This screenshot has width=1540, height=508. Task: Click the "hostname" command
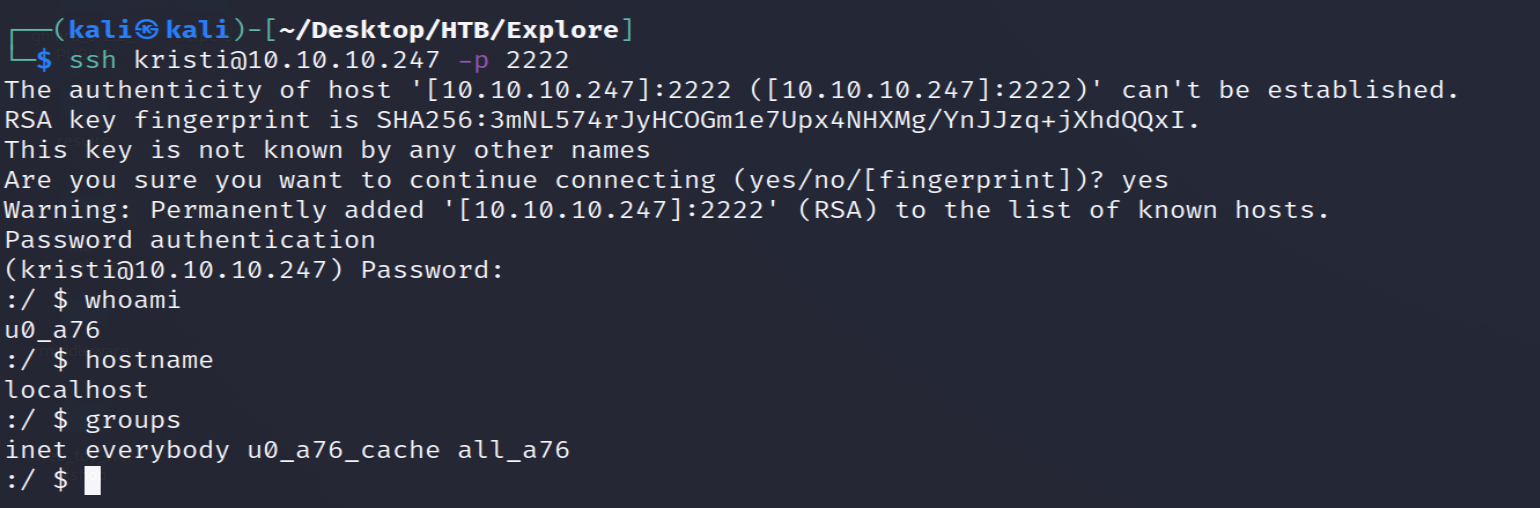149,360
